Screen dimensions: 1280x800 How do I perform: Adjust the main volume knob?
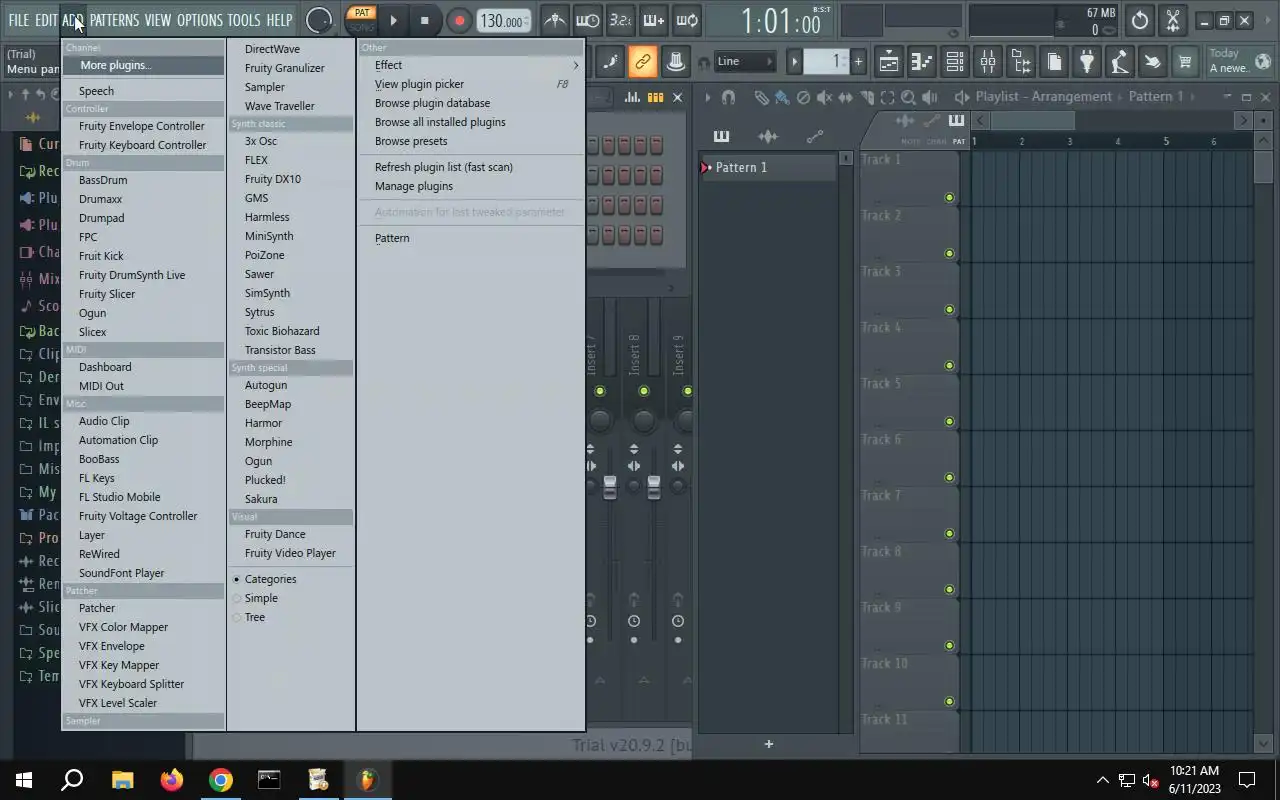[319, 20]
